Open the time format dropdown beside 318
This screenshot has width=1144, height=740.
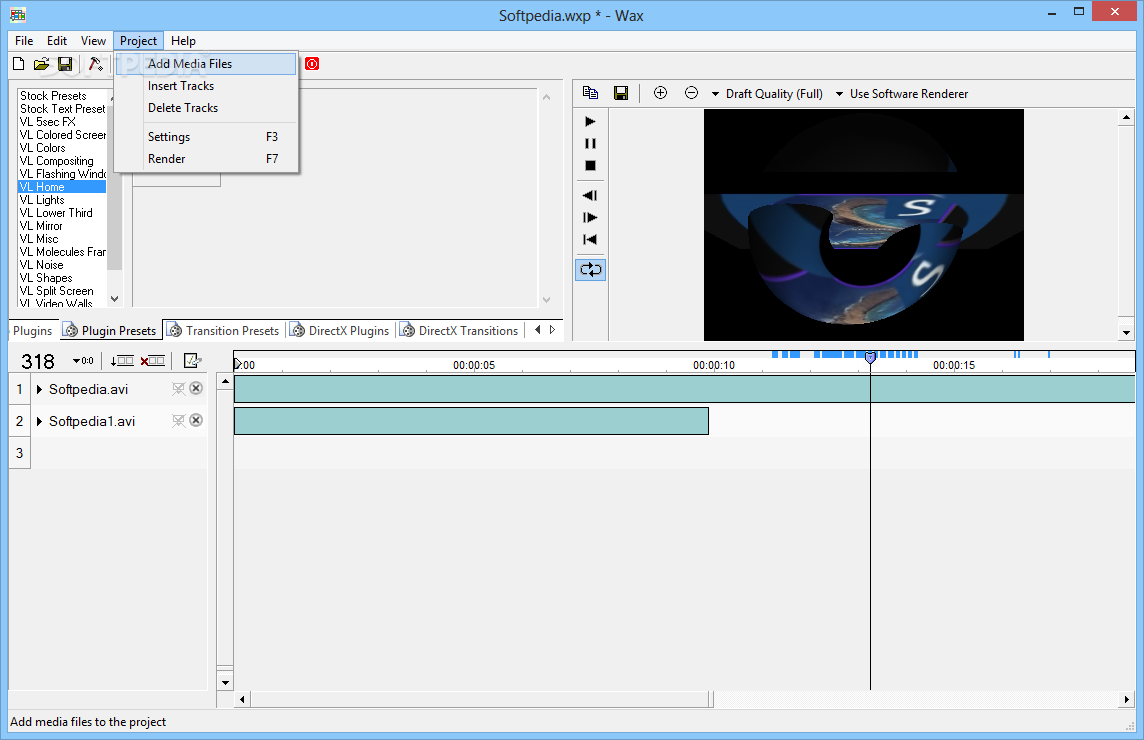click(x=83, y=361)
